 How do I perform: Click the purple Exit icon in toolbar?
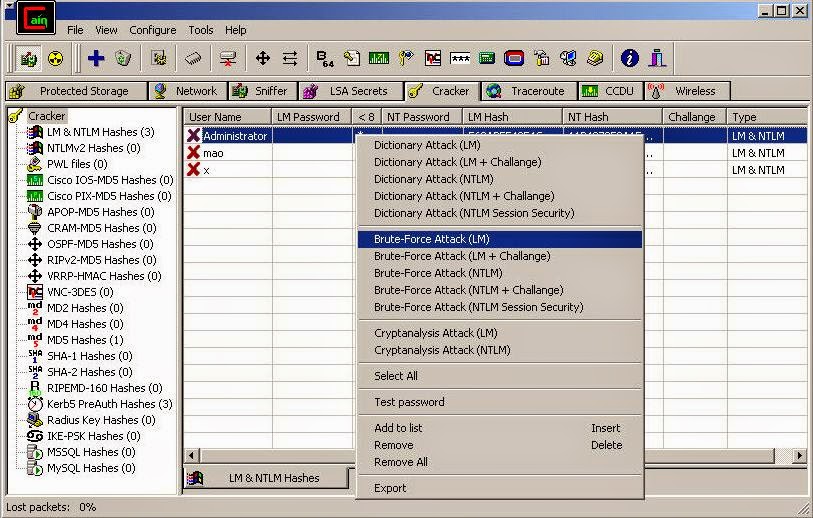[657, 58]
